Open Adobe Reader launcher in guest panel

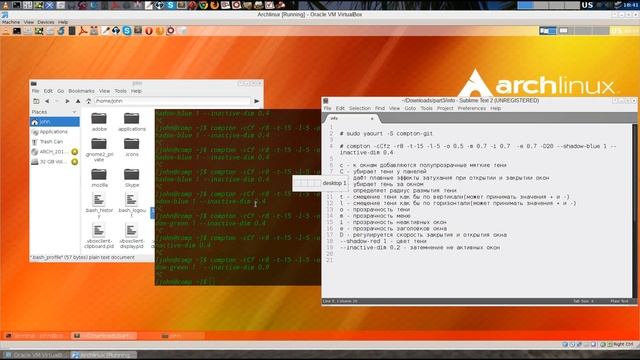(83, 31)
